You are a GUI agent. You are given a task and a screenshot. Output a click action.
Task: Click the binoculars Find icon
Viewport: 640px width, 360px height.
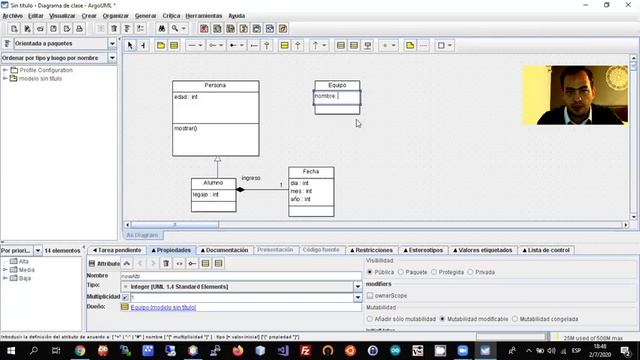pos(162,29)
